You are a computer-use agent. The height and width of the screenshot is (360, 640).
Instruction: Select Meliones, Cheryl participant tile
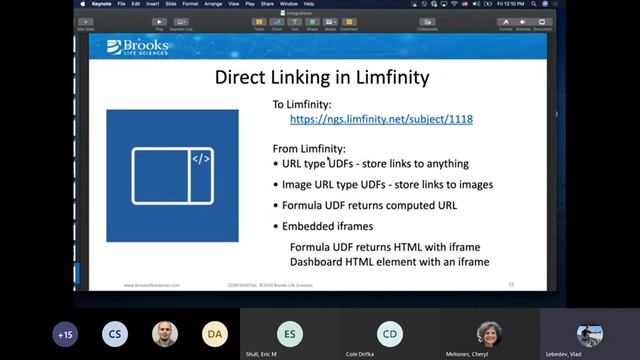pos(489,334)
